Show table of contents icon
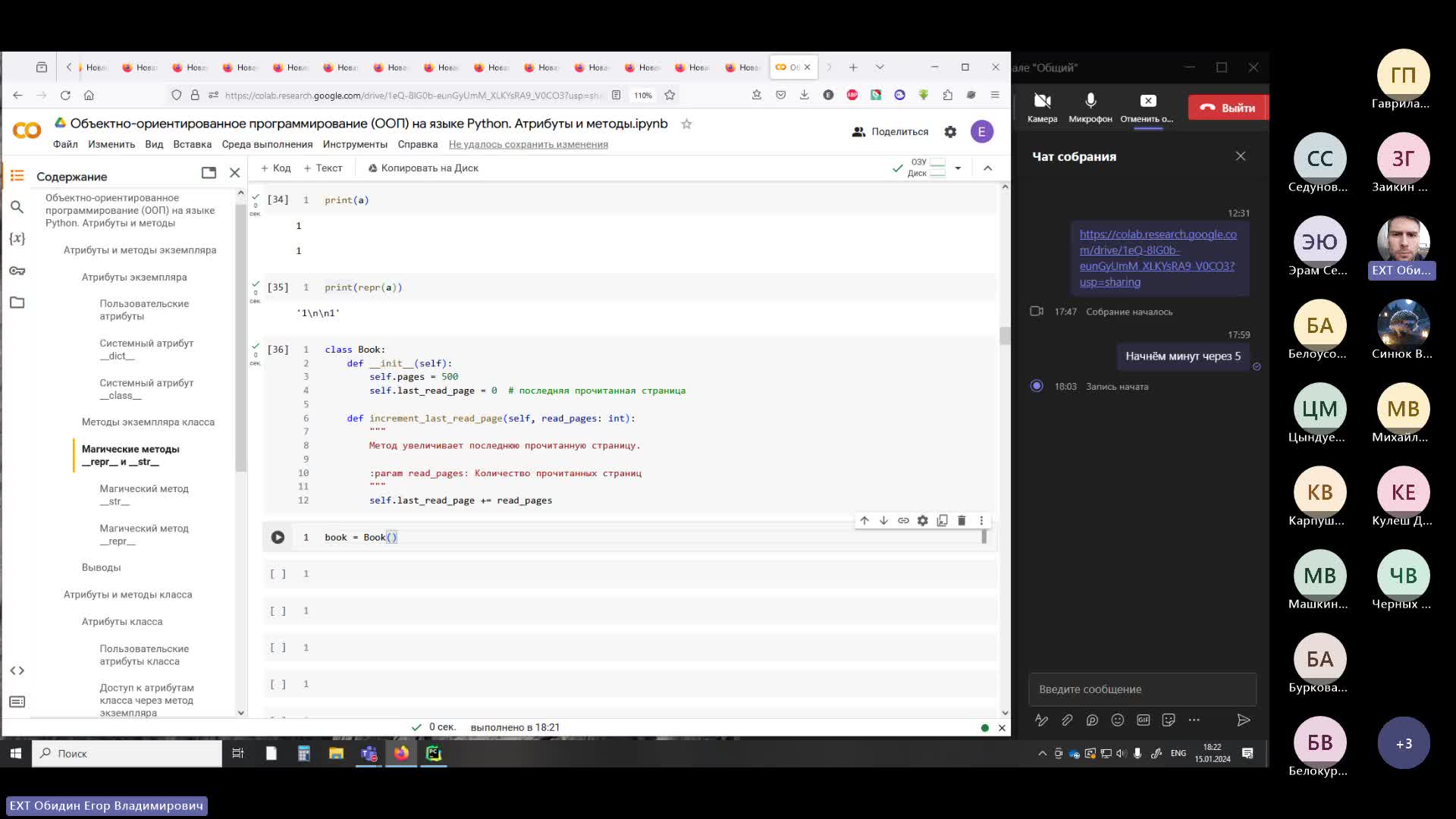This screenshot has height=819, width=1456. click(17, 175)
